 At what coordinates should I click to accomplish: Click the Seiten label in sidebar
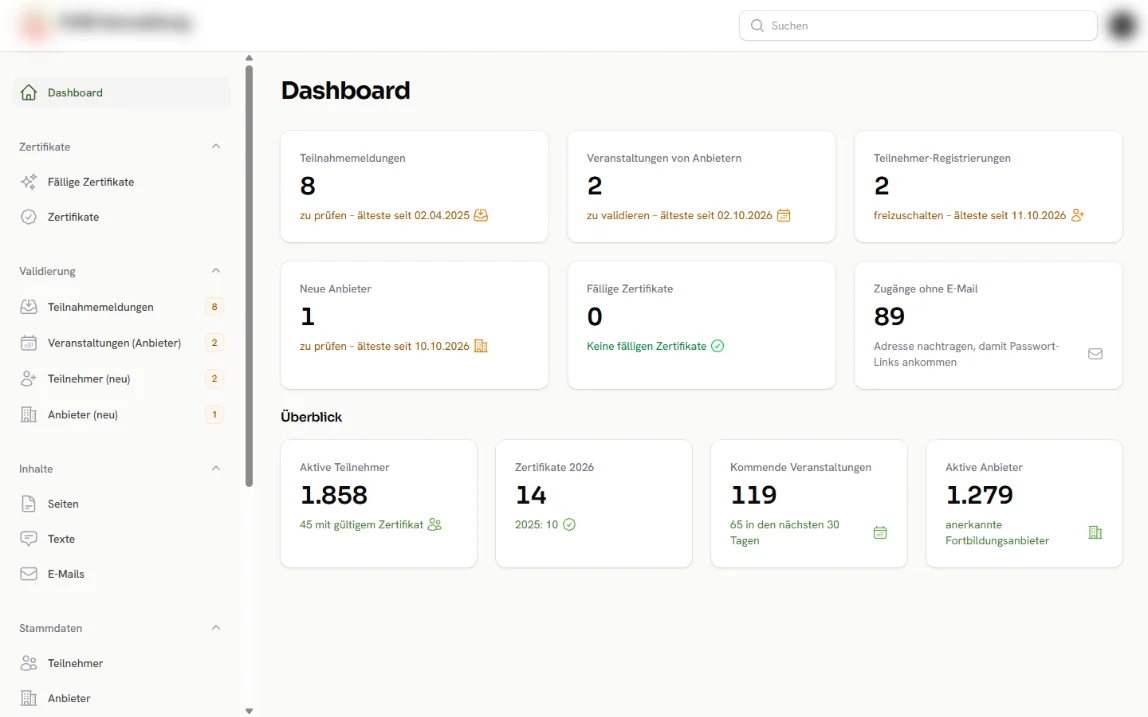coord(63,504)
